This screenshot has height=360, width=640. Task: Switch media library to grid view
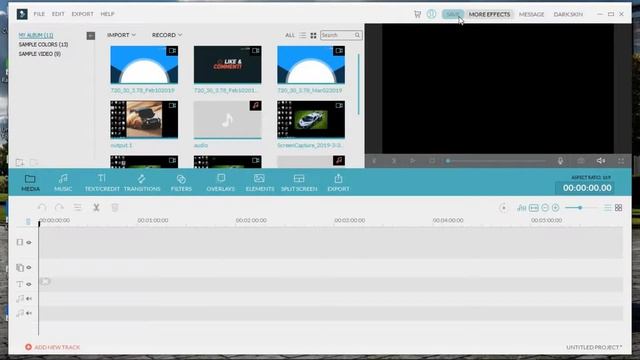(313, 36)
